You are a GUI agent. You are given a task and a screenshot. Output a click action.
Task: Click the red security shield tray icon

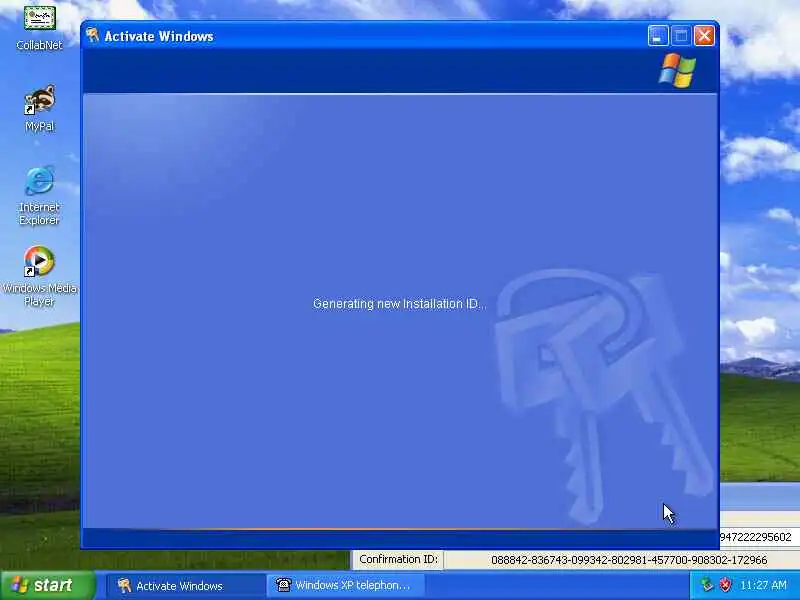[x=725, y=585]
